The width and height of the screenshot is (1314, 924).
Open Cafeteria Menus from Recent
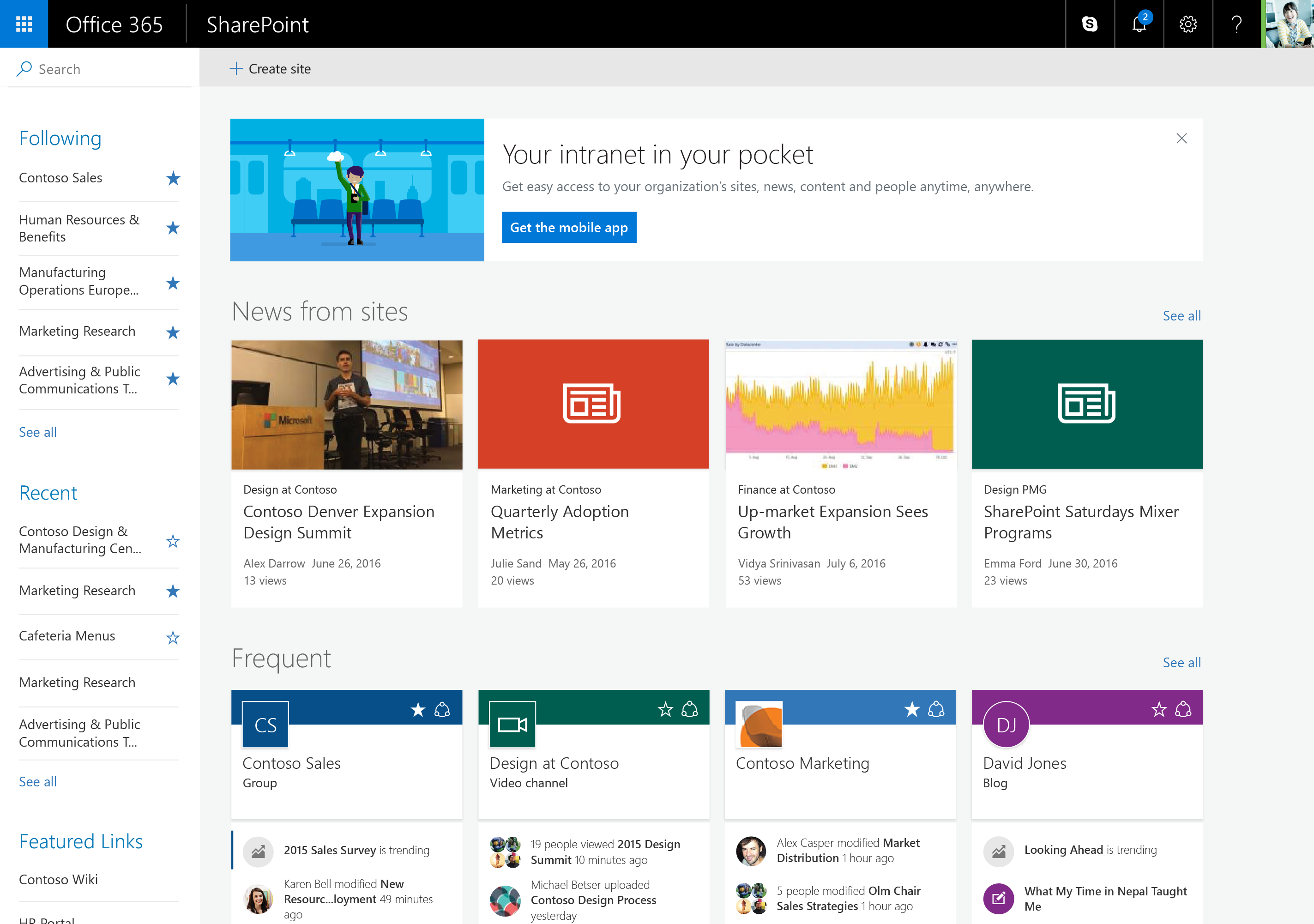coord(67,636)
